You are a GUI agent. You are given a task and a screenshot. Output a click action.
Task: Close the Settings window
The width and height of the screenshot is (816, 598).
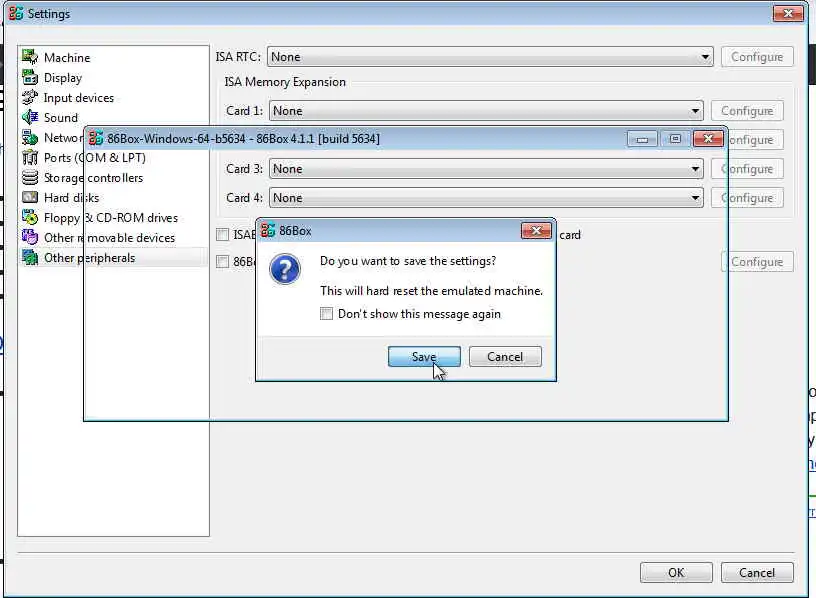[788, 13]
